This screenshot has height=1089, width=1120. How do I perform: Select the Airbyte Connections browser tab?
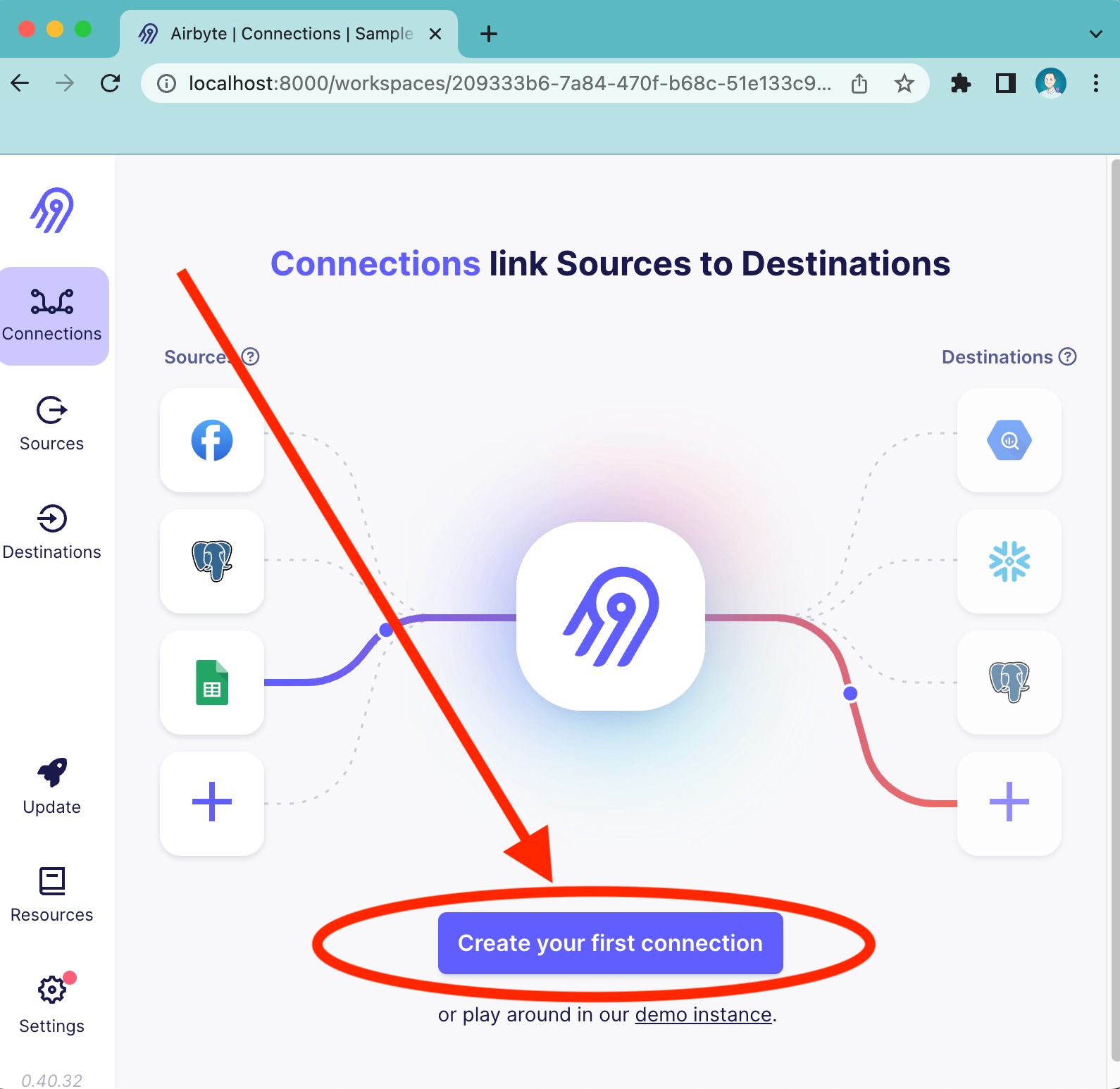[x=289, y=34]
